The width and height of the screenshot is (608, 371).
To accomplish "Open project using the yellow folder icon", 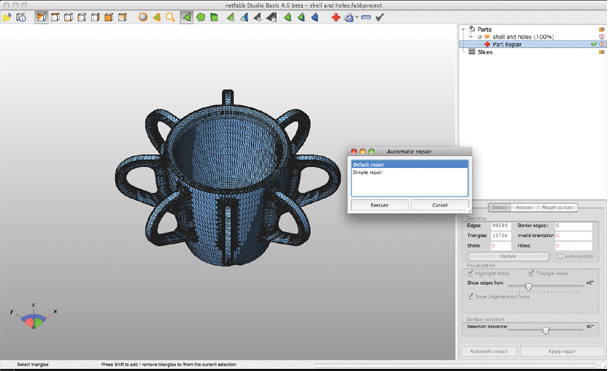I will pyautogui.click(x=7, y=17).
